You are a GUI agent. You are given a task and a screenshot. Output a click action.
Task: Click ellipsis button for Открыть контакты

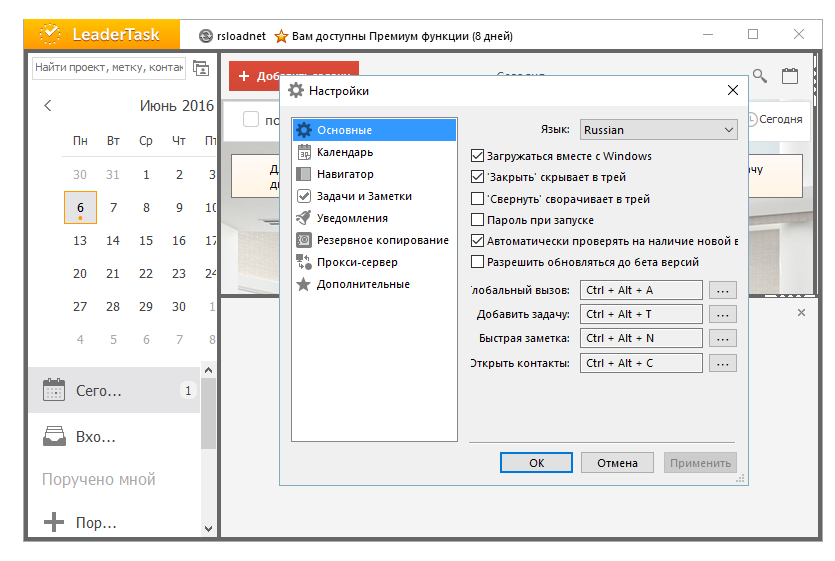723,363
